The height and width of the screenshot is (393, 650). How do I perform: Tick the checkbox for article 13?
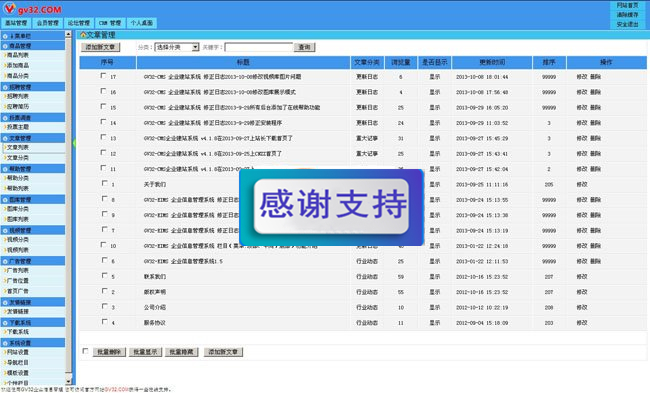click(103, 137)
